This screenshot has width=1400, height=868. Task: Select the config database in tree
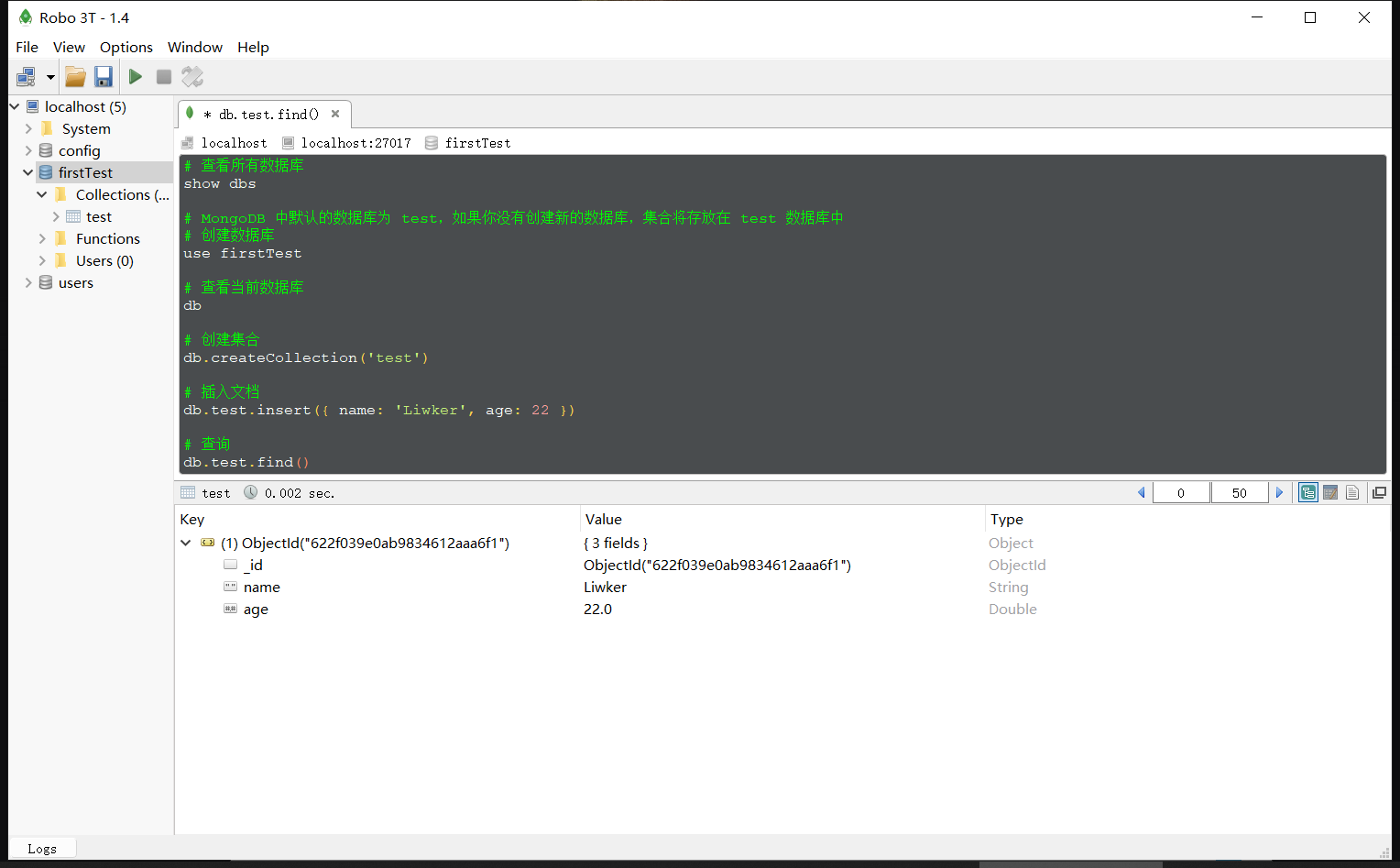(x=80, y=150)
